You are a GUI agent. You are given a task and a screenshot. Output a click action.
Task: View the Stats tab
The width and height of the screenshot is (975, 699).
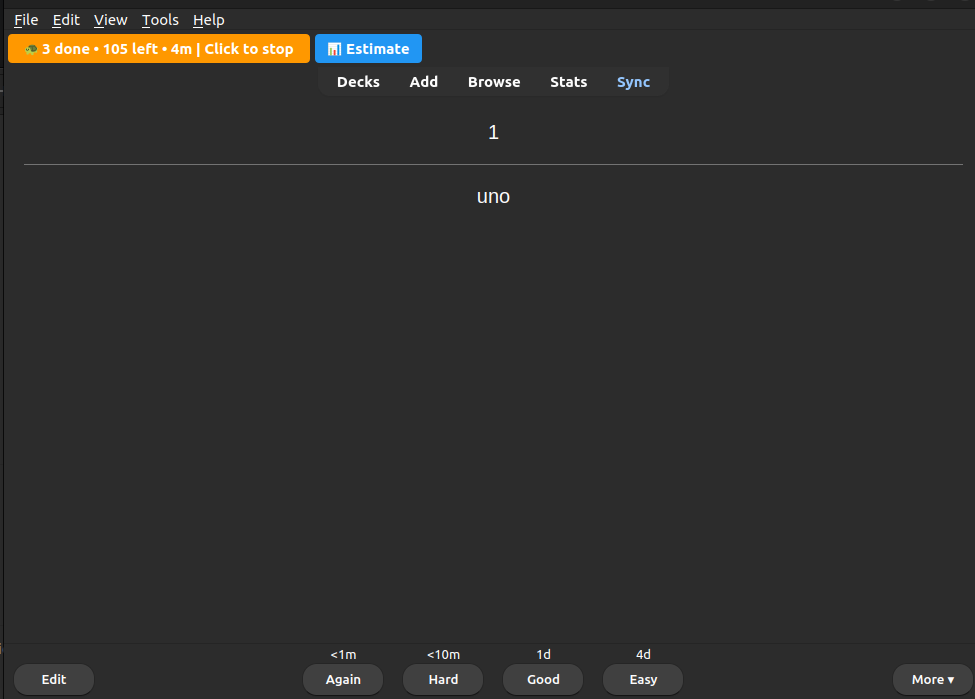[568, 82]
